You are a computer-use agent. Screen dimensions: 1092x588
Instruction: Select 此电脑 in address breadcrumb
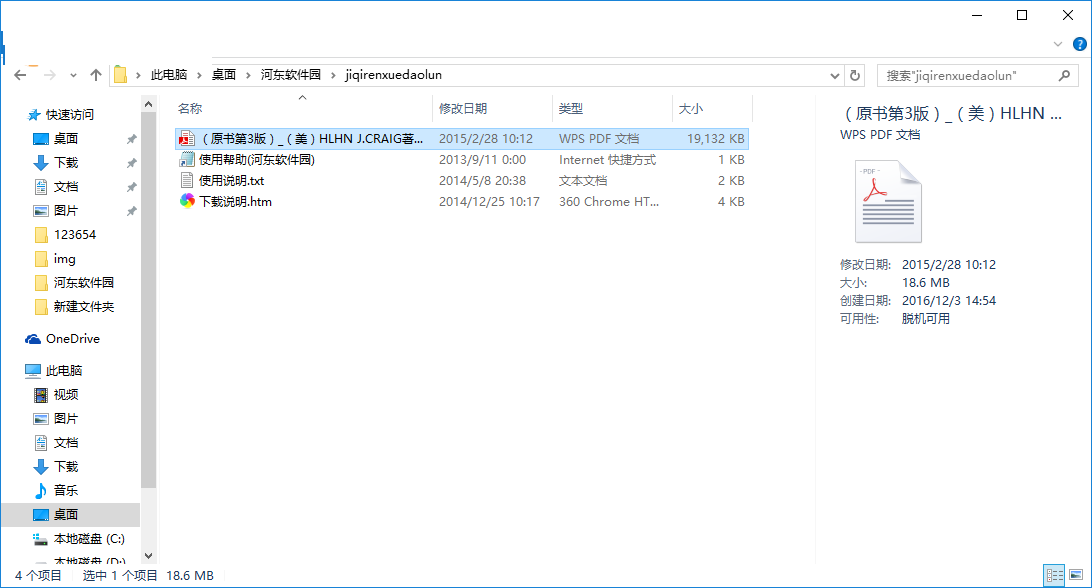[x=169, y=75]
